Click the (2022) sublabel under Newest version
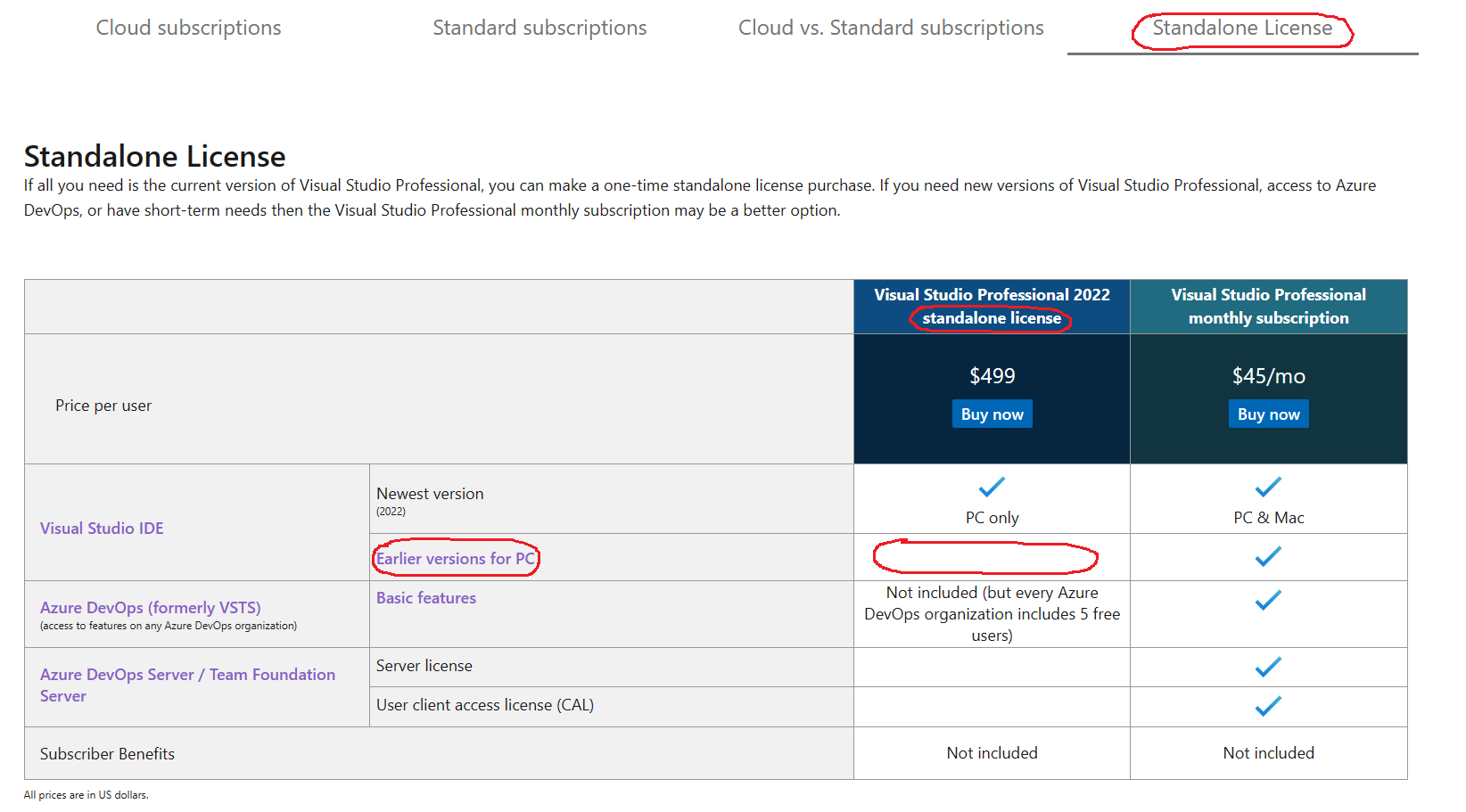Image resolution: width=1466 pixels, height=812 pixels. (391, 512)
